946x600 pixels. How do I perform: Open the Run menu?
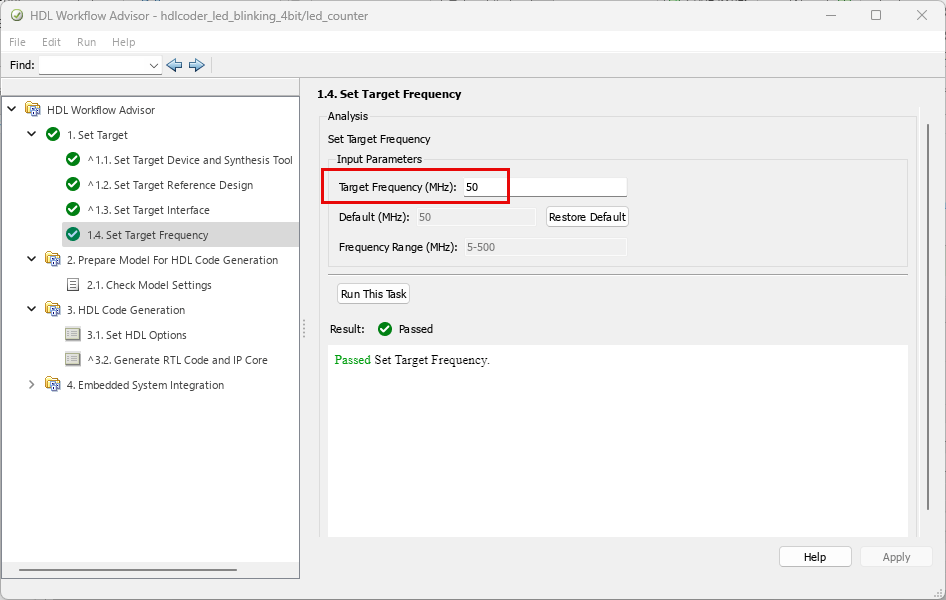pyautogui.click(x=86, y=42)
